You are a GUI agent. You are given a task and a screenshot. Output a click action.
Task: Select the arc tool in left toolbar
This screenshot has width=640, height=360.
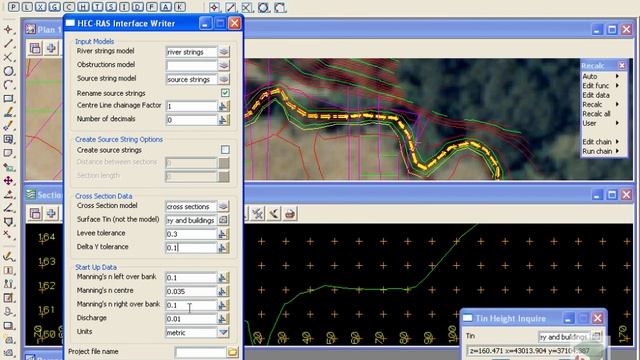(8, 84)
